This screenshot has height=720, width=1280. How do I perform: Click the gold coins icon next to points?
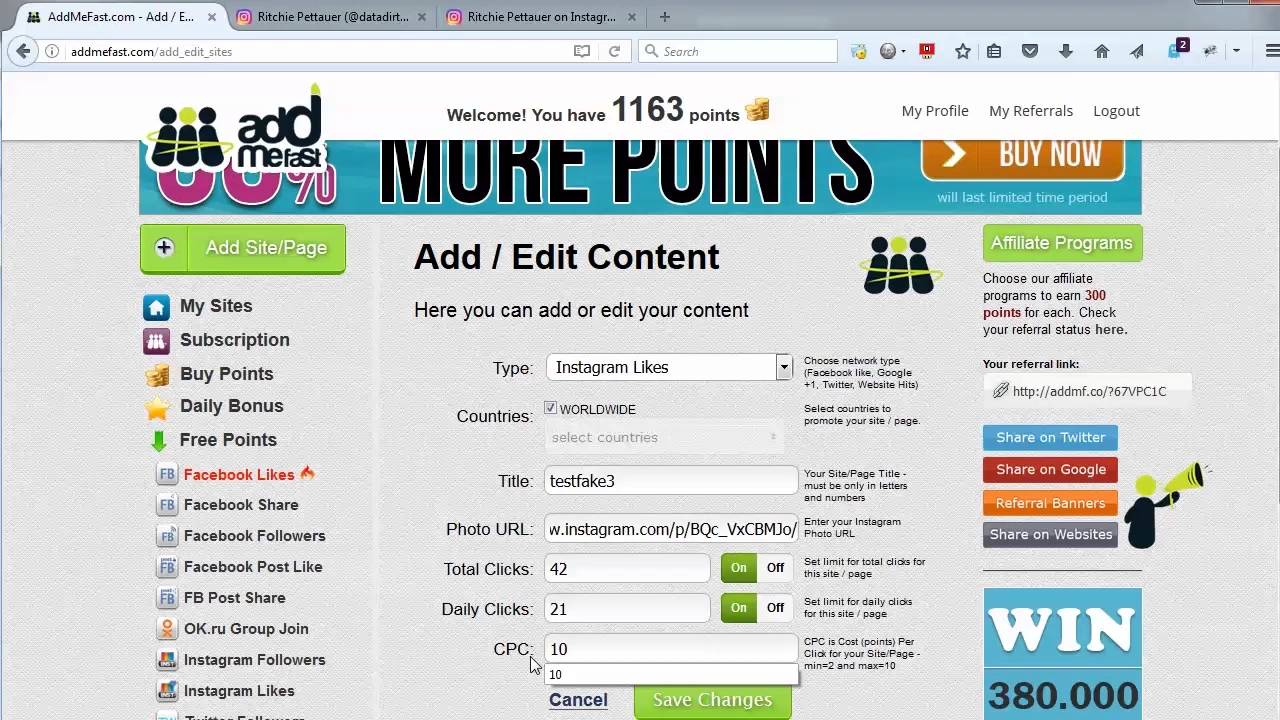coord(757,110)
